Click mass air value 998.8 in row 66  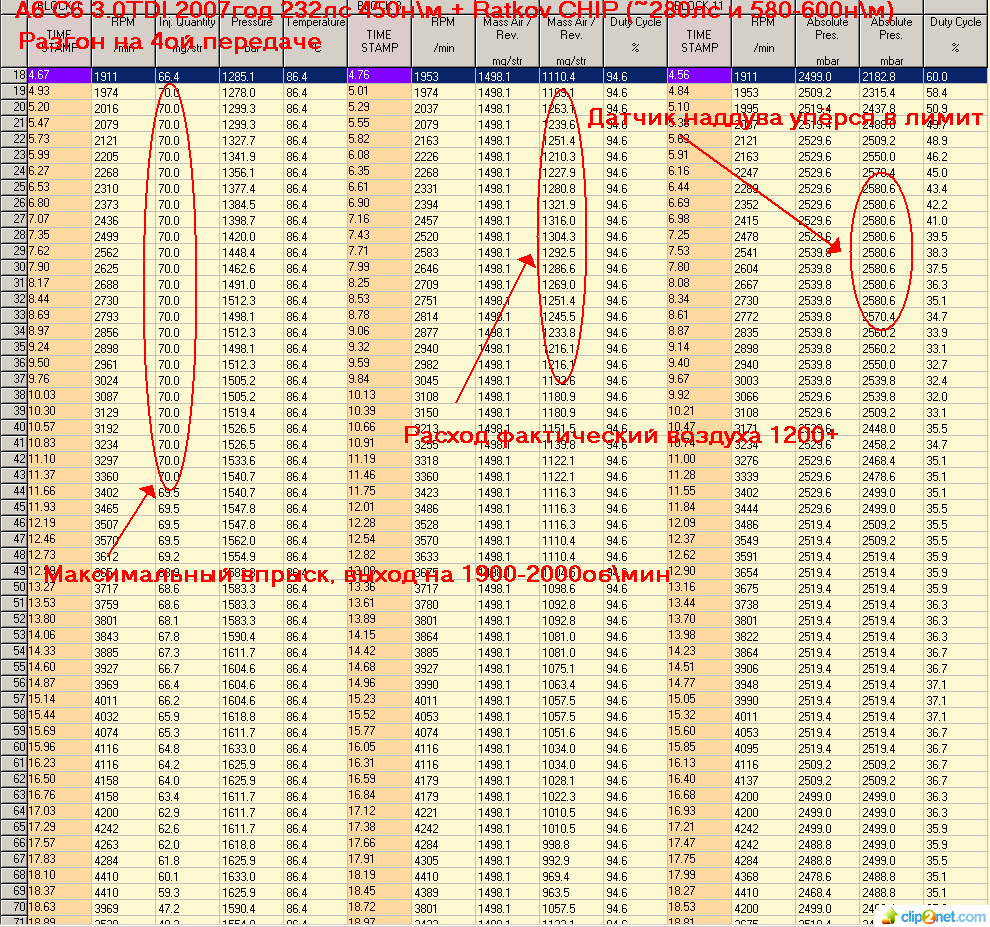point(571,845)
